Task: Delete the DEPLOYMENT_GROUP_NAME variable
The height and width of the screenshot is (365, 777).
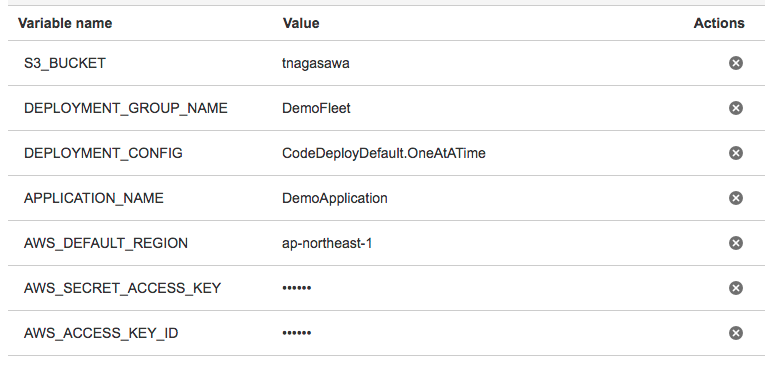Action: click(736, 108)
